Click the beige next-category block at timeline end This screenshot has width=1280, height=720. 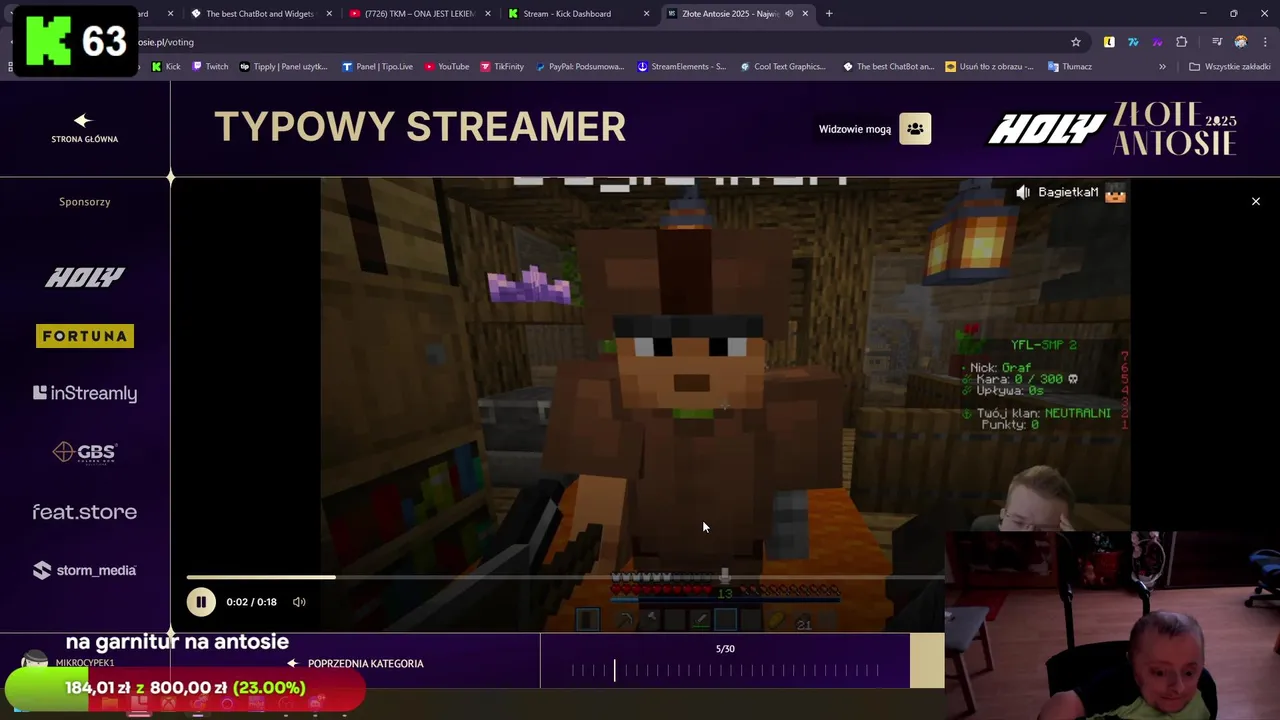tap(927, 661)
